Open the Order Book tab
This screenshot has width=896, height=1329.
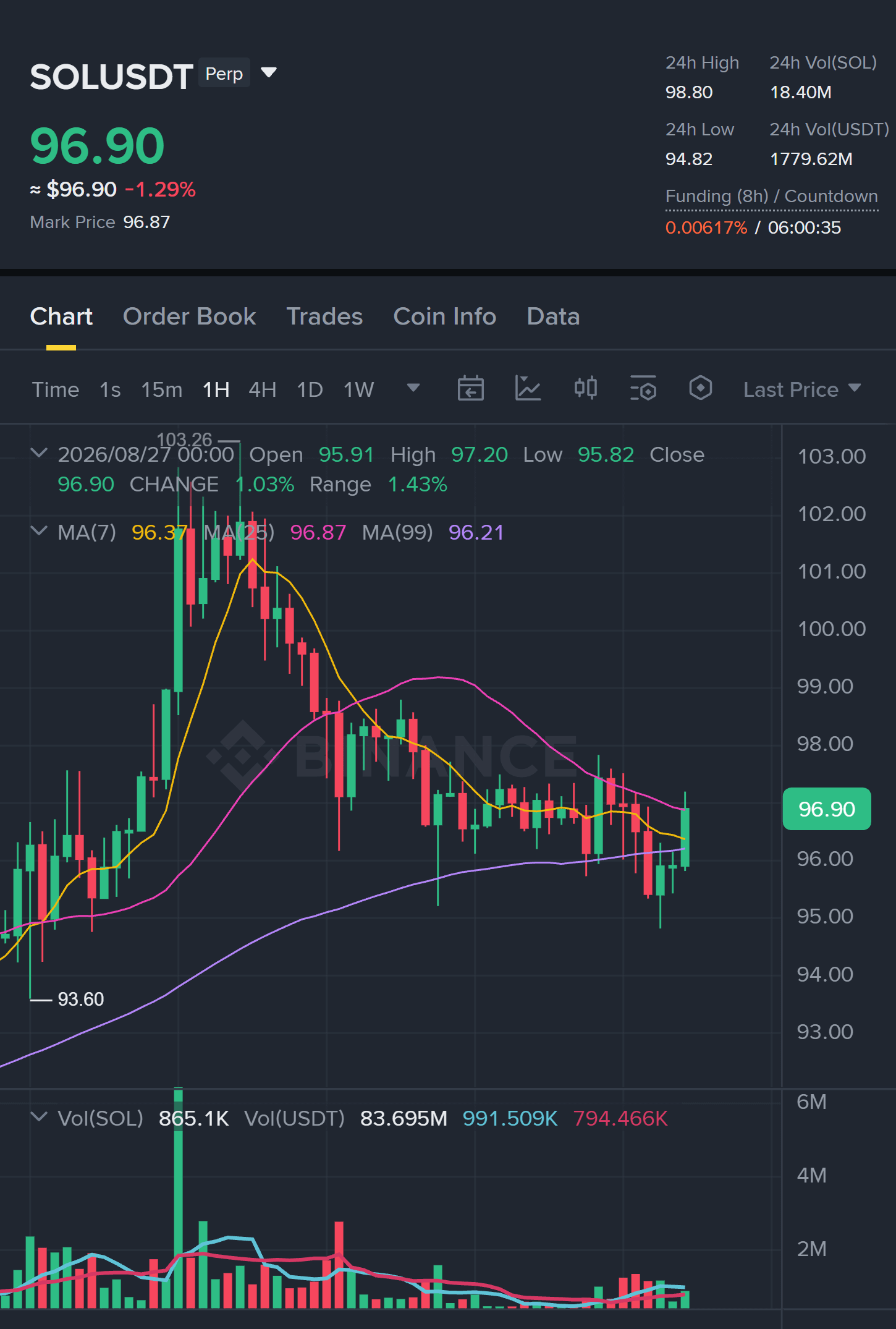[189, 316]
